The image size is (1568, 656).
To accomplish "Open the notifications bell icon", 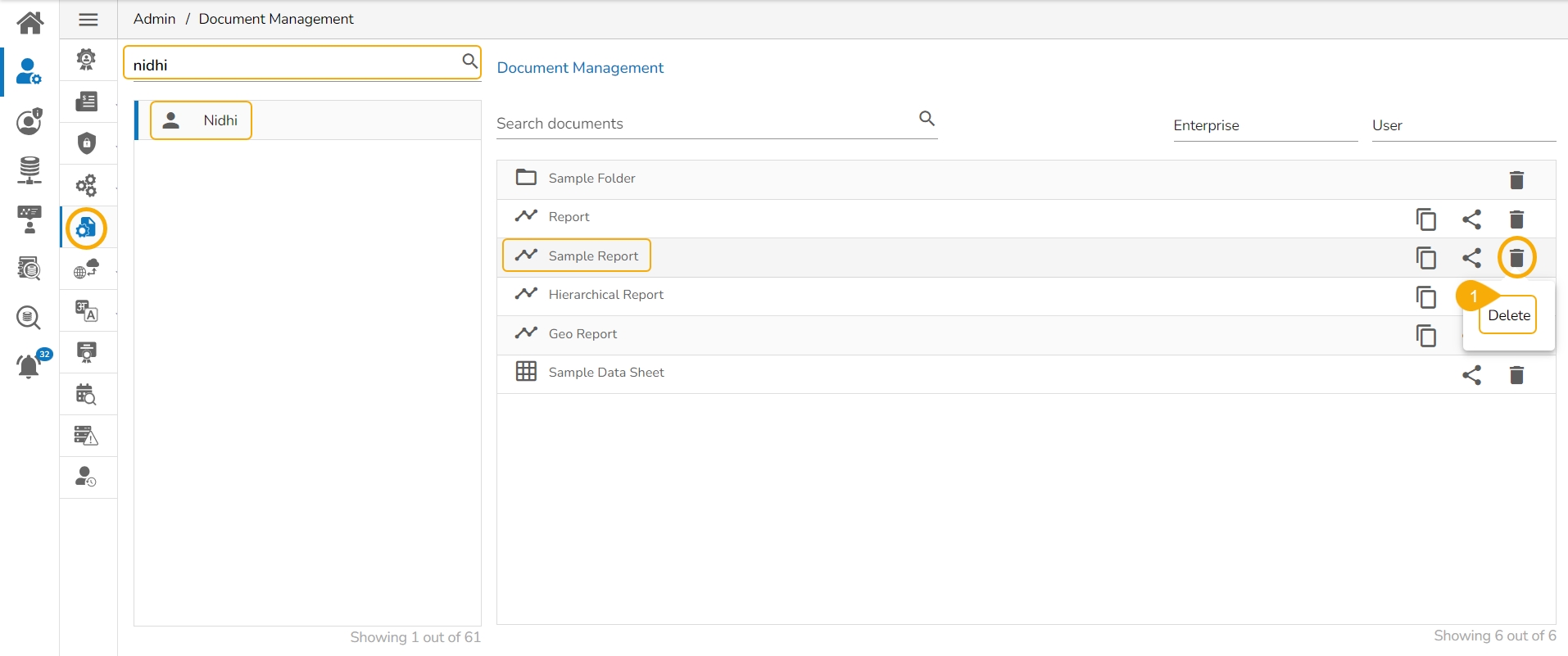I will point(29,366).
